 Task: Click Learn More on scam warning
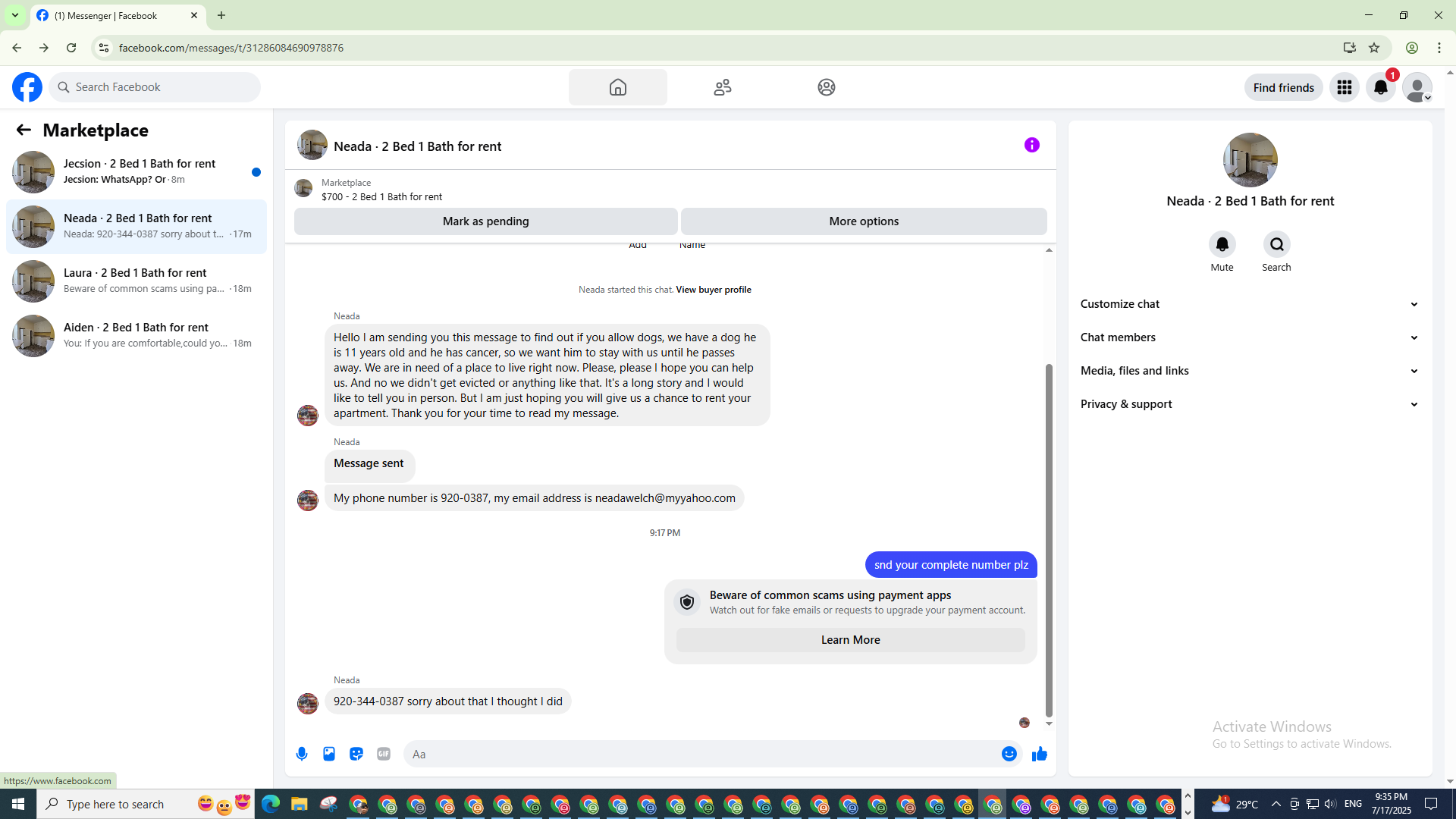tap(851, 640)
